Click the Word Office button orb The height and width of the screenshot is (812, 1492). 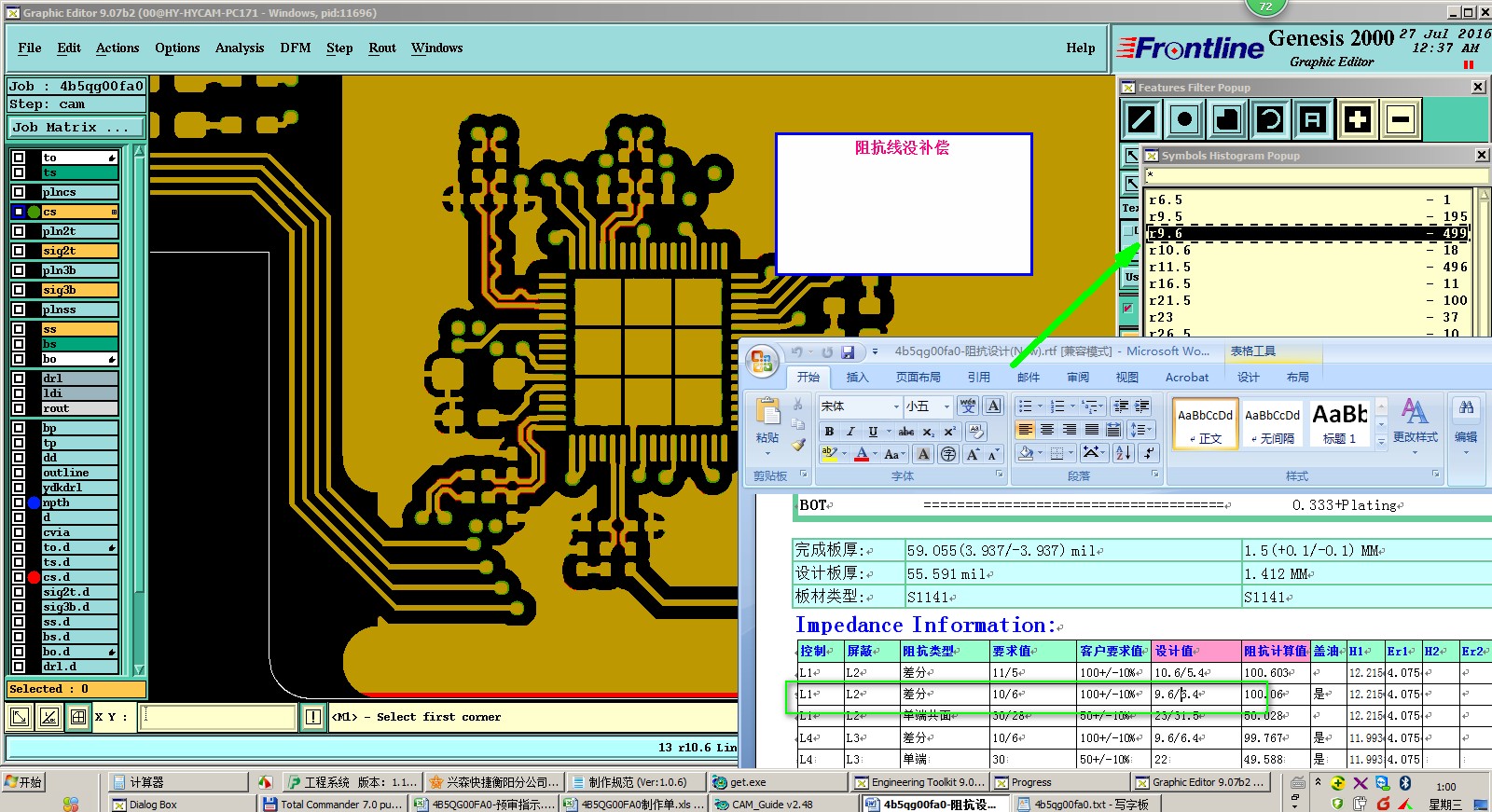(762, 362)
